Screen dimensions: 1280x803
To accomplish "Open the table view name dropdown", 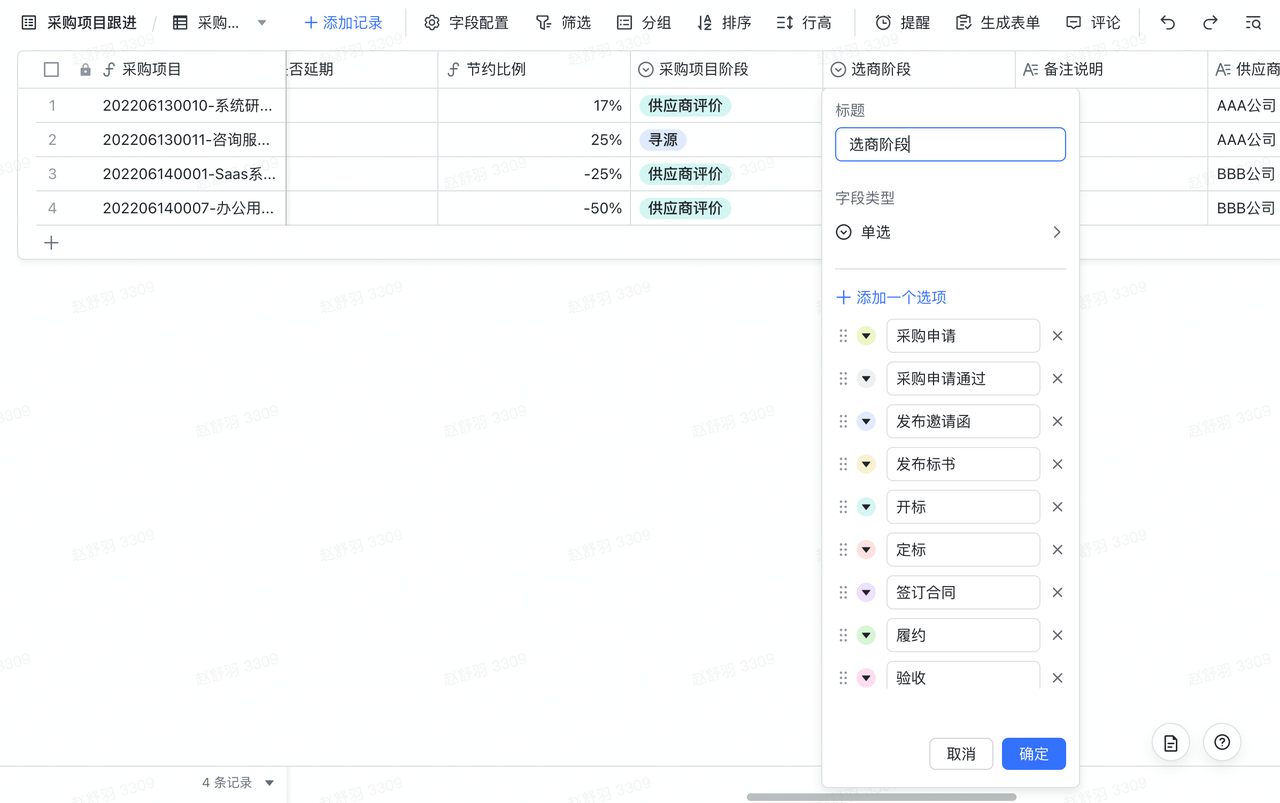I will [x=262, y=22].
